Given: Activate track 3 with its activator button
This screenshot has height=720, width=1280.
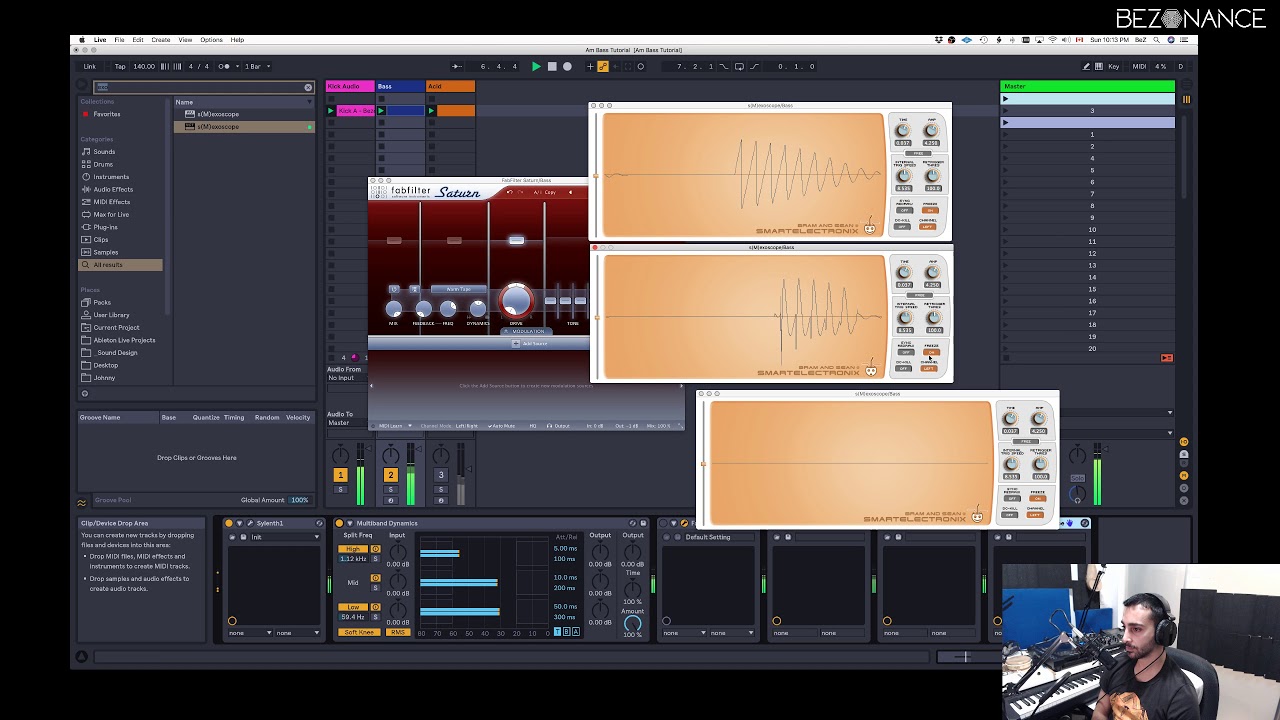Looking at the screenshot, I should pos(440,475).
